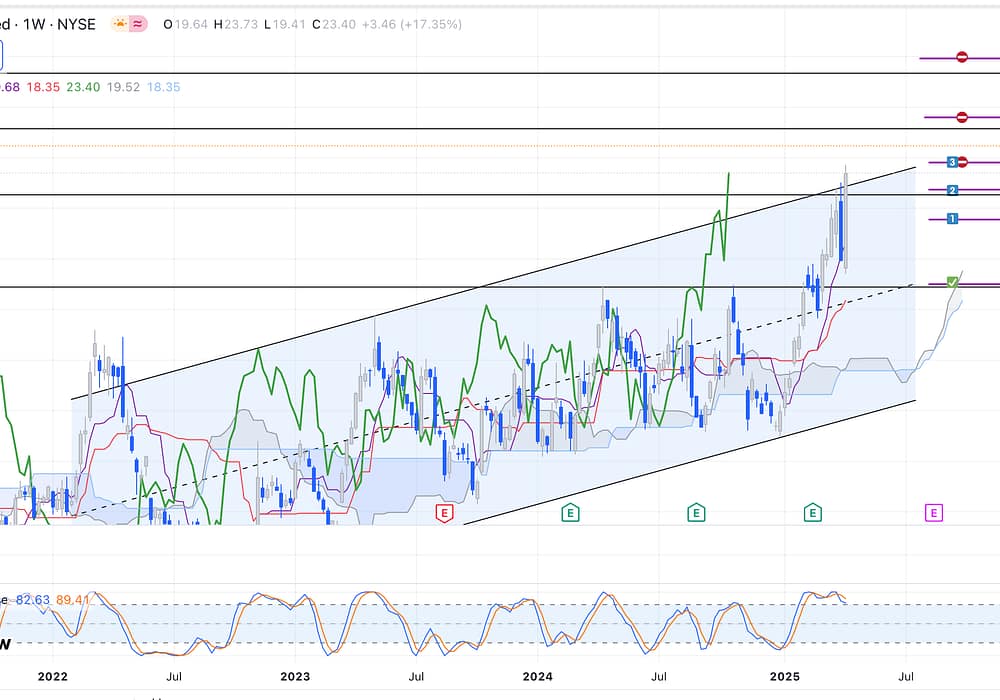Image resolution: width=1000 pixels, height=700 pixels.
Task: Click the blue label numbered 3
Action: point(952,162)
